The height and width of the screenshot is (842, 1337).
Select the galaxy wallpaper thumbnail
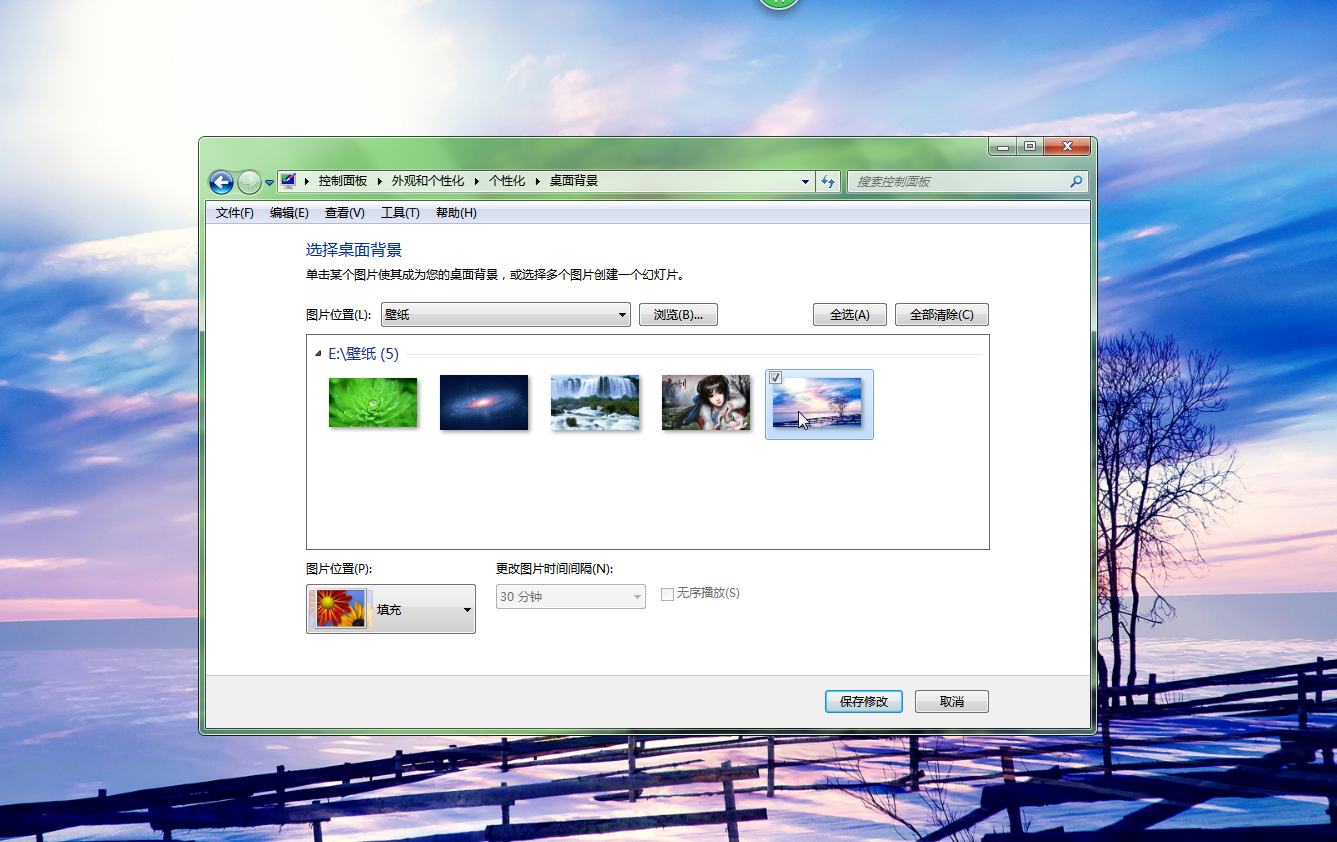(x=484, y=402)
